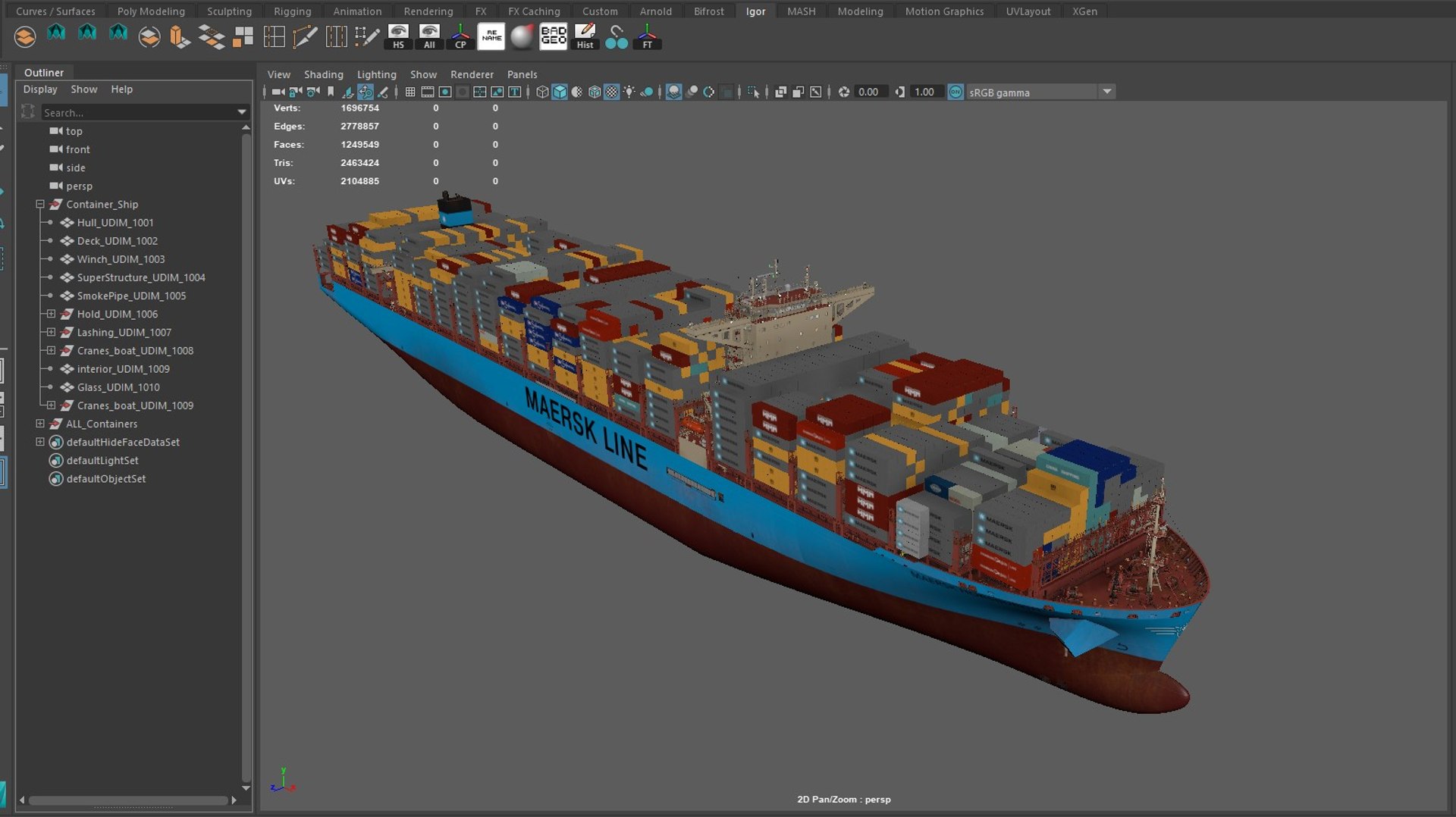Click the Hist delete history shelf icon

tap(585, 36)
